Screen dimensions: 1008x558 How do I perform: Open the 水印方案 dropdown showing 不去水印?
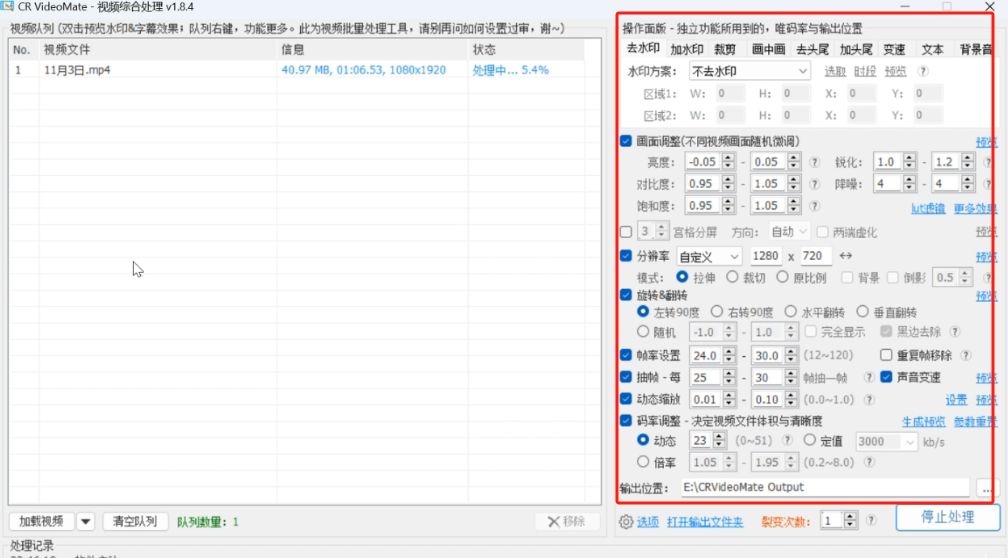(750, 71)
